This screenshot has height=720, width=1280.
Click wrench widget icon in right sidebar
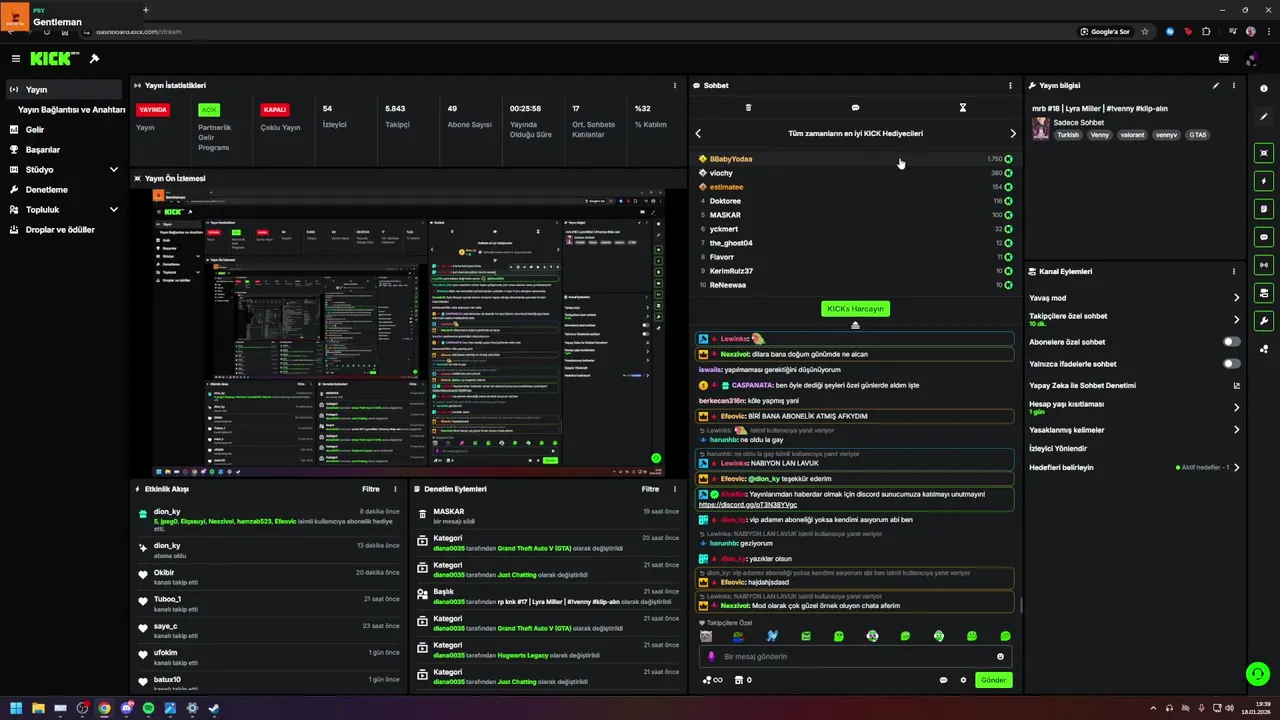(1264, 321)
